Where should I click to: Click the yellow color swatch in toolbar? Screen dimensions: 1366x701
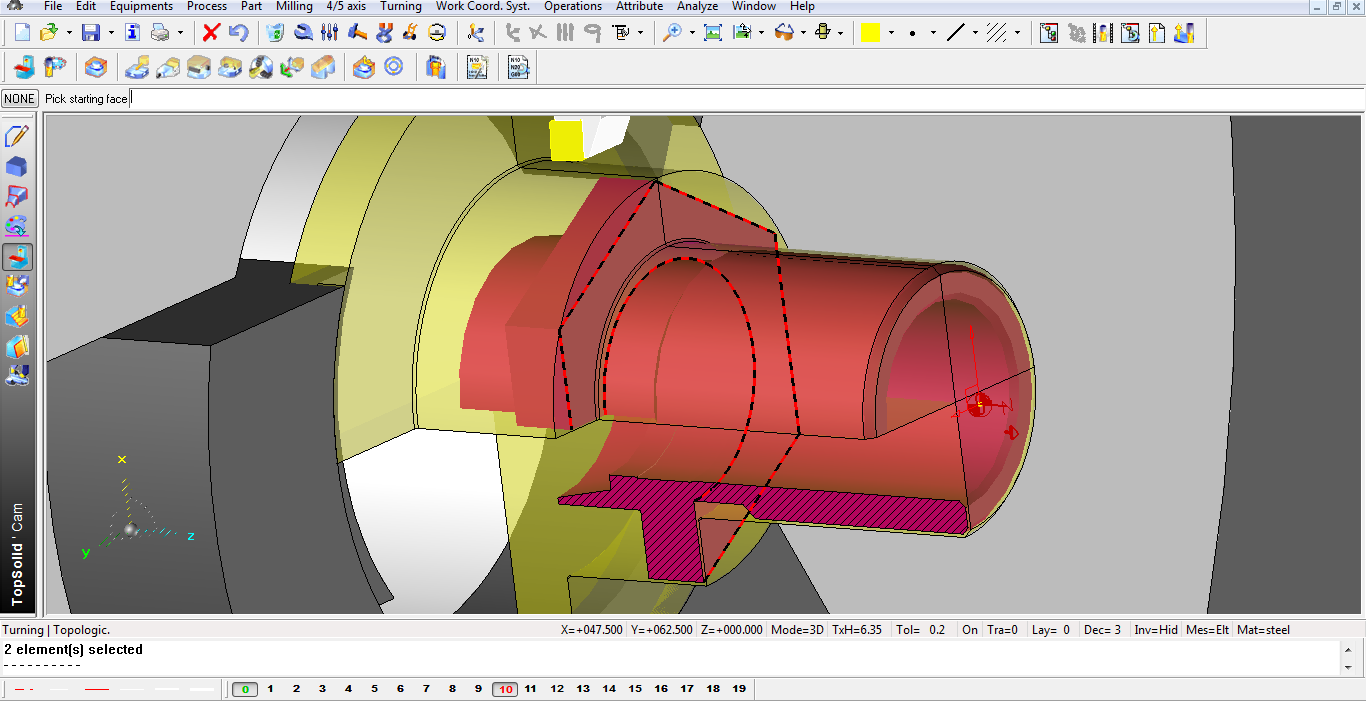click(x=870, y=33)
